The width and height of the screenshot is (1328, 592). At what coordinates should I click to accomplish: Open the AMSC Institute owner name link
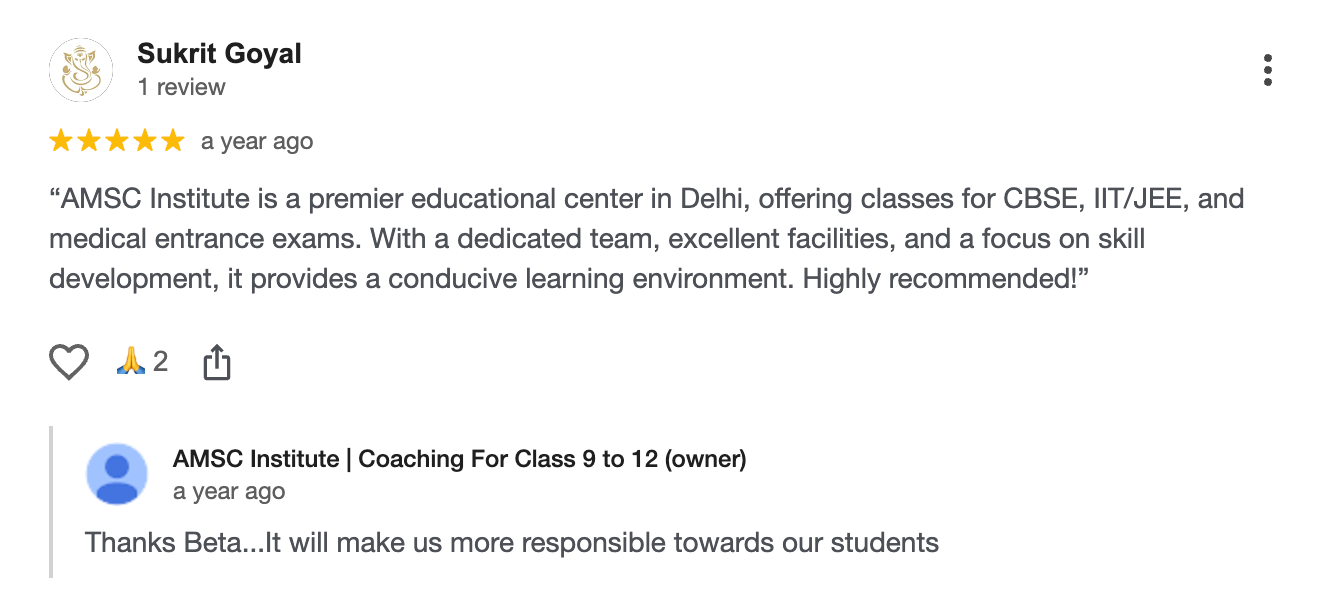click(x=459, y=459)
